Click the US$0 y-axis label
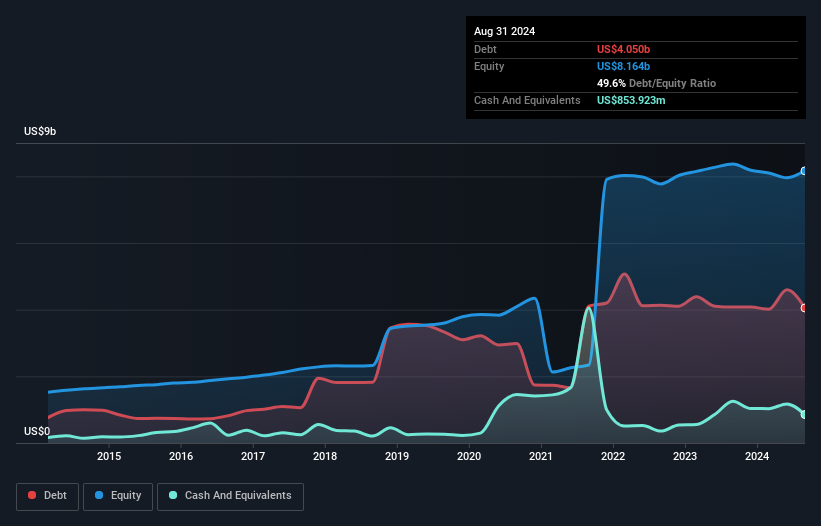This screenshot has height=526, width=821. [37, 431]
